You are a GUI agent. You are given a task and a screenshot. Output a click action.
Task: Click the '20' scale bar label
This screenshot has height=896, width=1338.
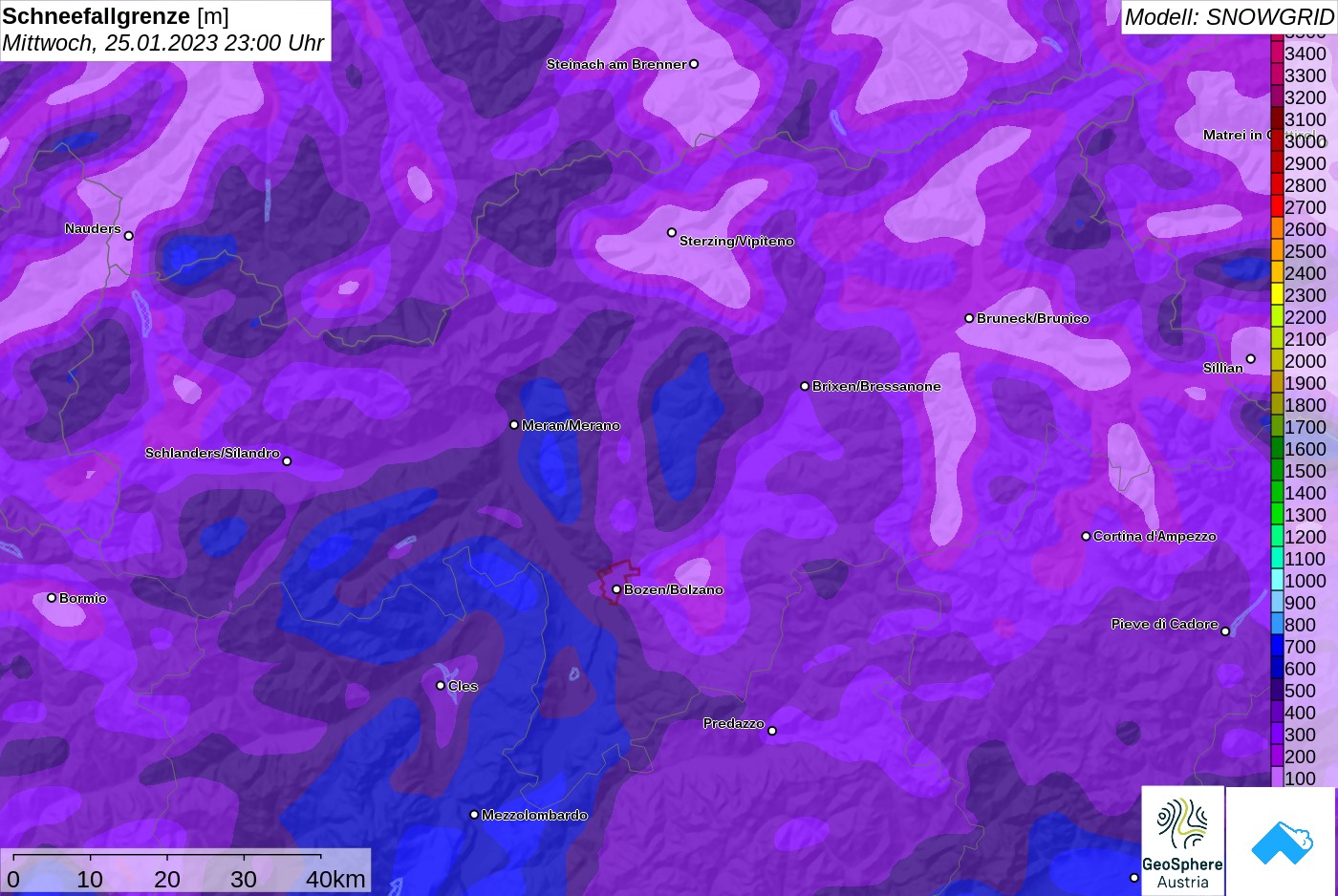167,879
